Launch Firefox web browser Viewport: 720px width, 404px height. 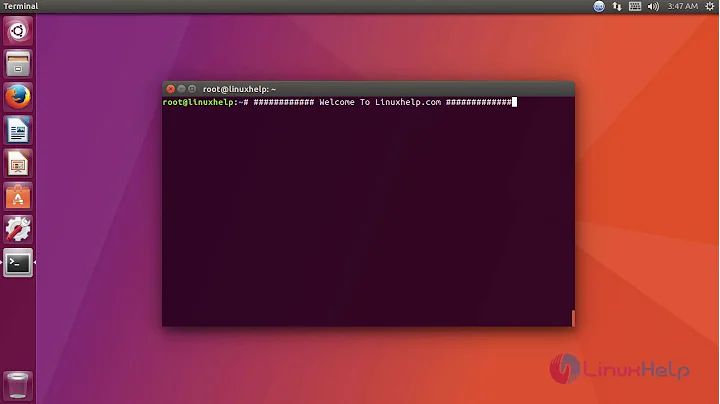coord(18,97)
